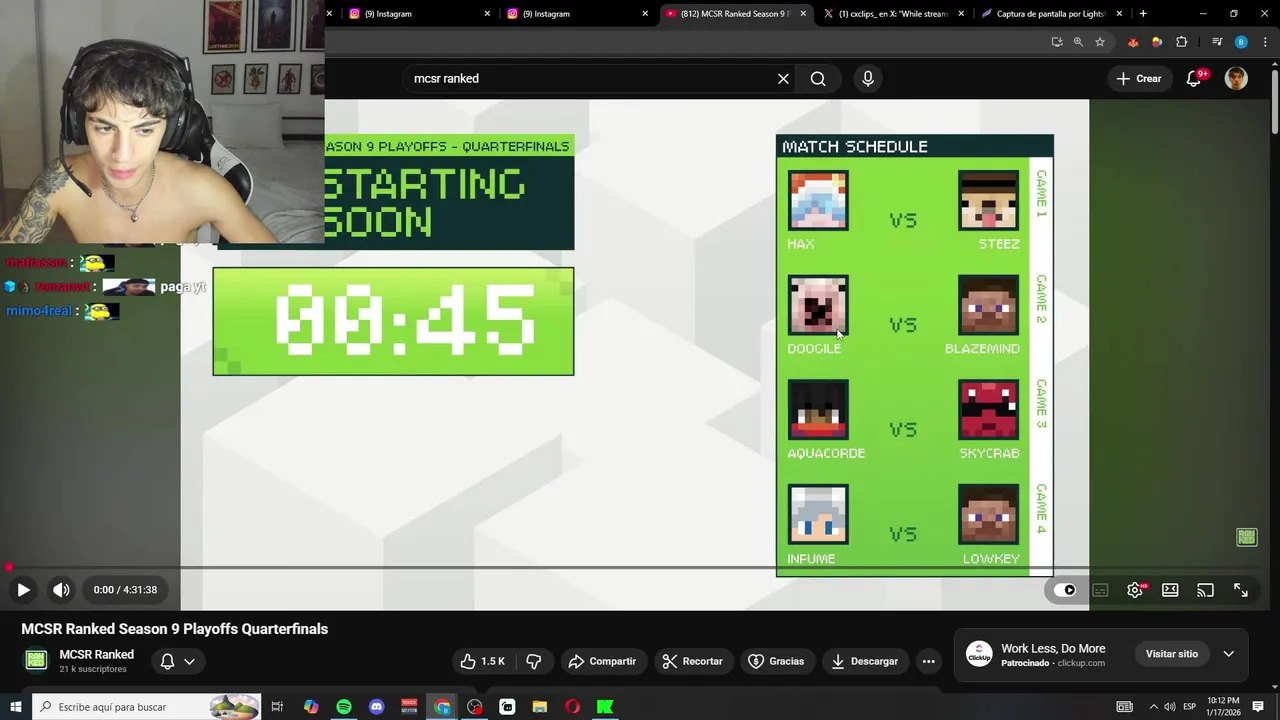Open media controls playlist icon

[x=1217, y=42]
